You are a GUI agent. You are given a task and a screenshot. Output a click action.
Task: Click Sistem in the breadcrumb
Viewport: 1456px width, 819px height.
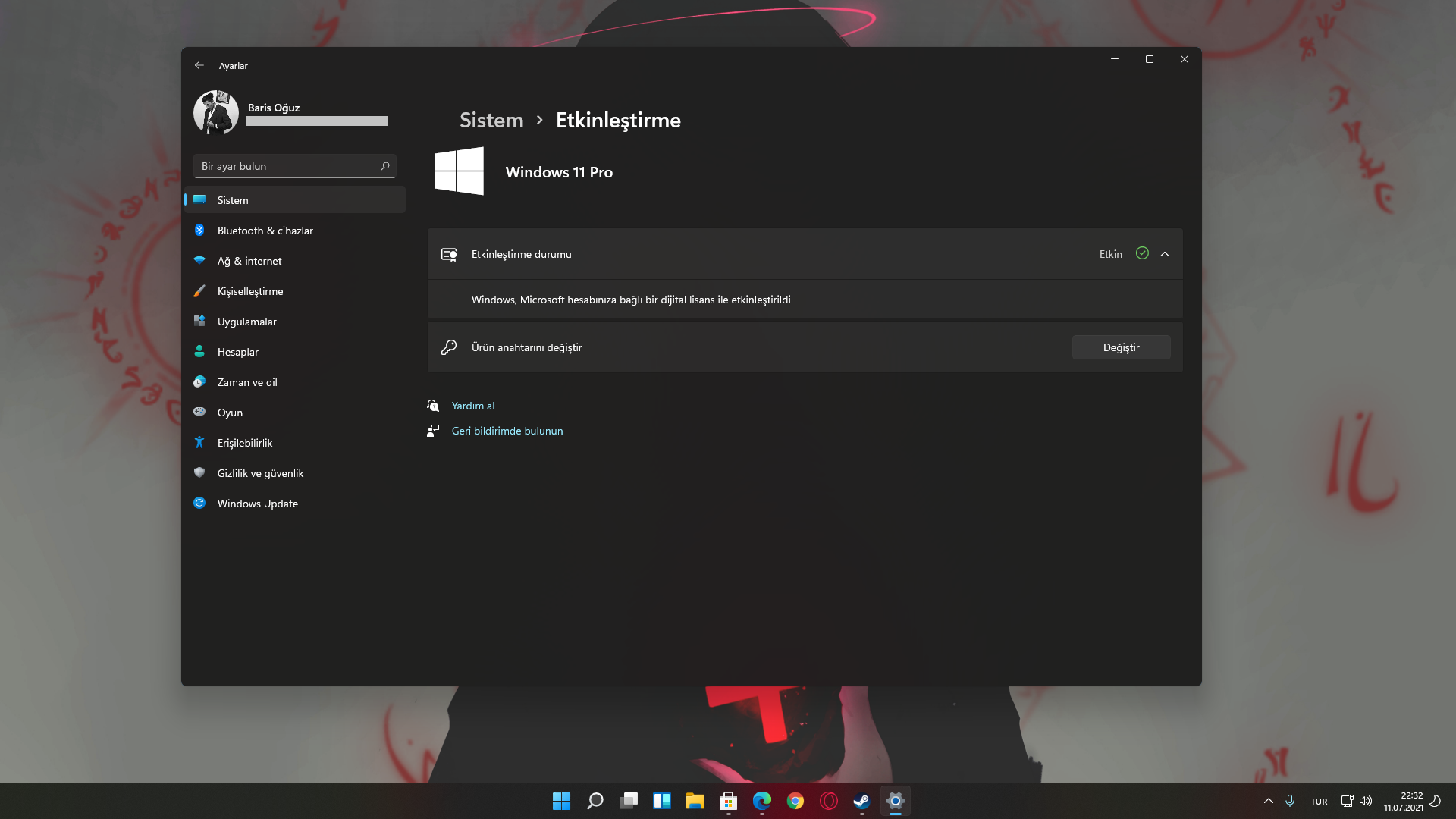[491, 120]
